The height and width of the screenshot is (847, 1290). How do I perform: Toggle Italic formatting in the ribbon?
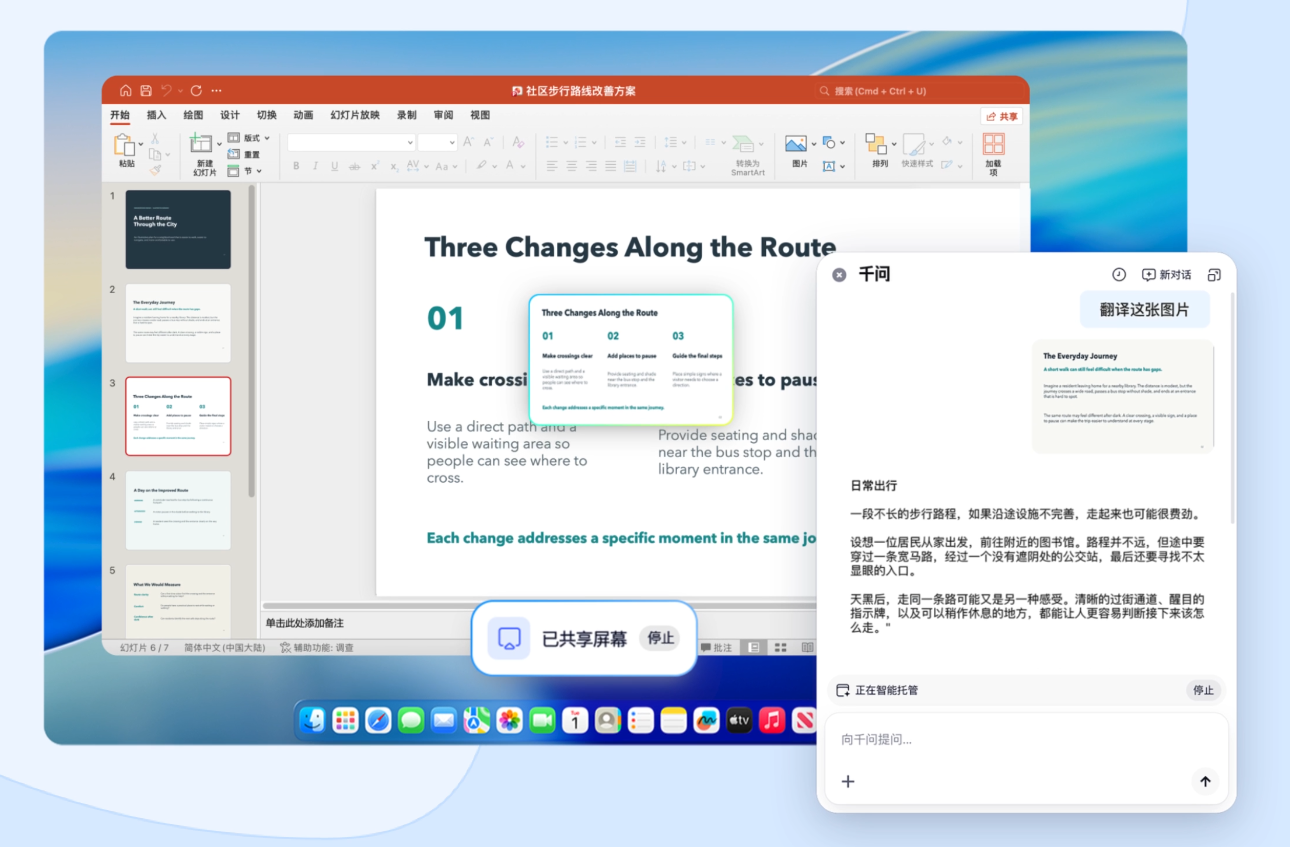(315, 166)
